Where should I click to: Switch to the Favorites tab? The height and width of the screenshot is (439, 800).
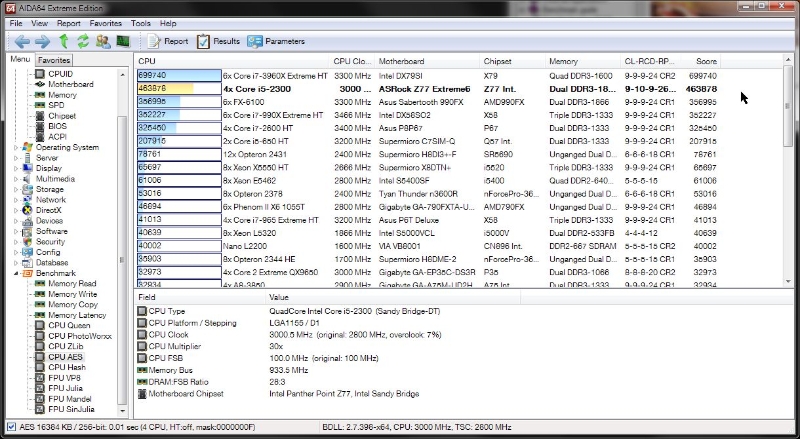54,60
